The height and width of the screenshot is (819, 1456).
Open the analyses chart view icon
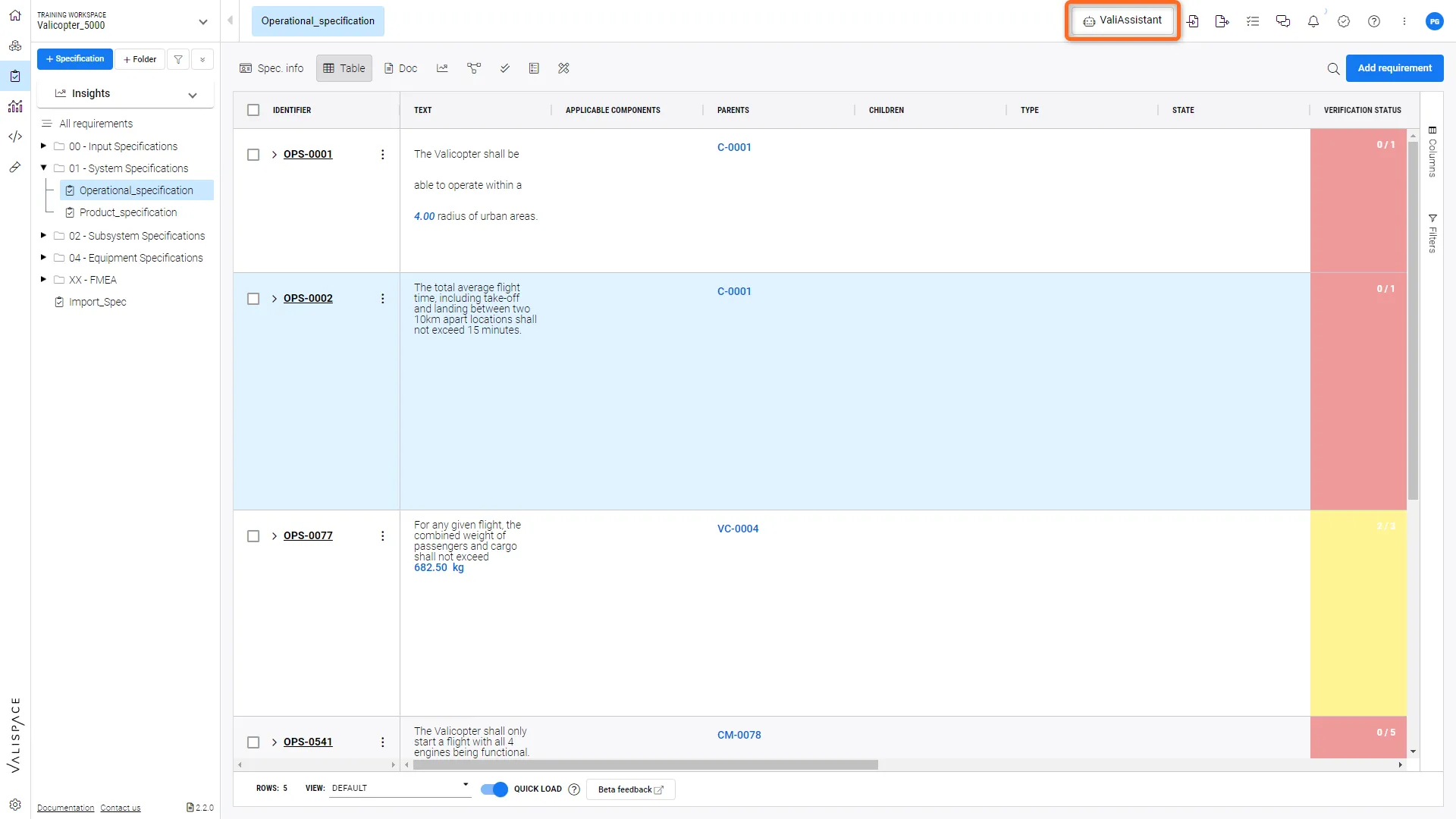pyautogui.click(x=442, y=68)
